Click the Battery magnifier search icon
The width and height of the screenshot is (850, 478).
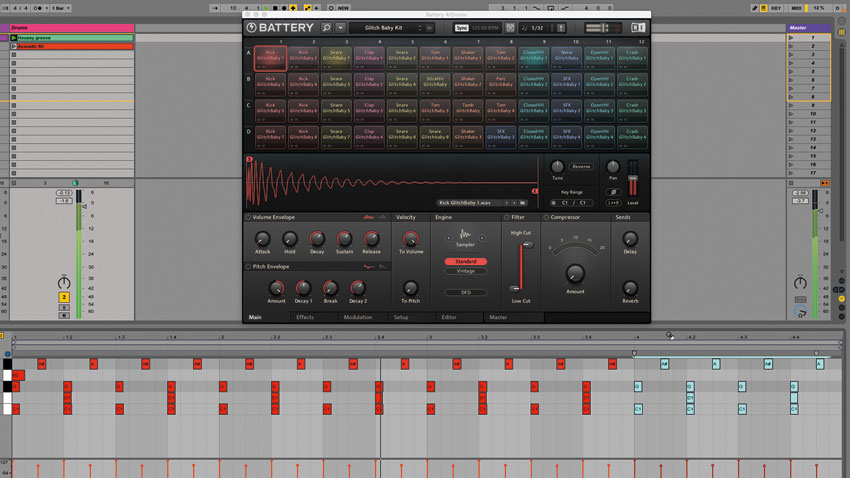point(326,28)
